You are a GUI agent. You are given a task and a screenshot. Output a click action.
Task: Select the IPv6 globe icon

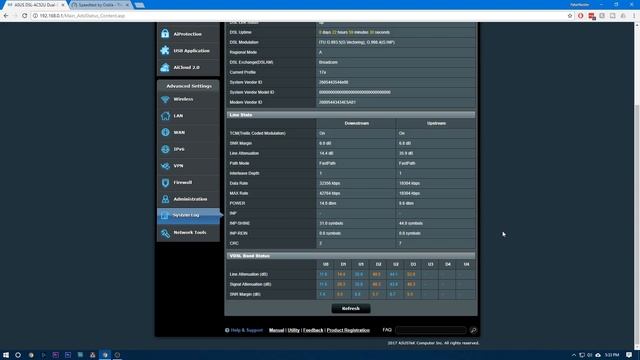pyautogui.click(x=165, y=149)
